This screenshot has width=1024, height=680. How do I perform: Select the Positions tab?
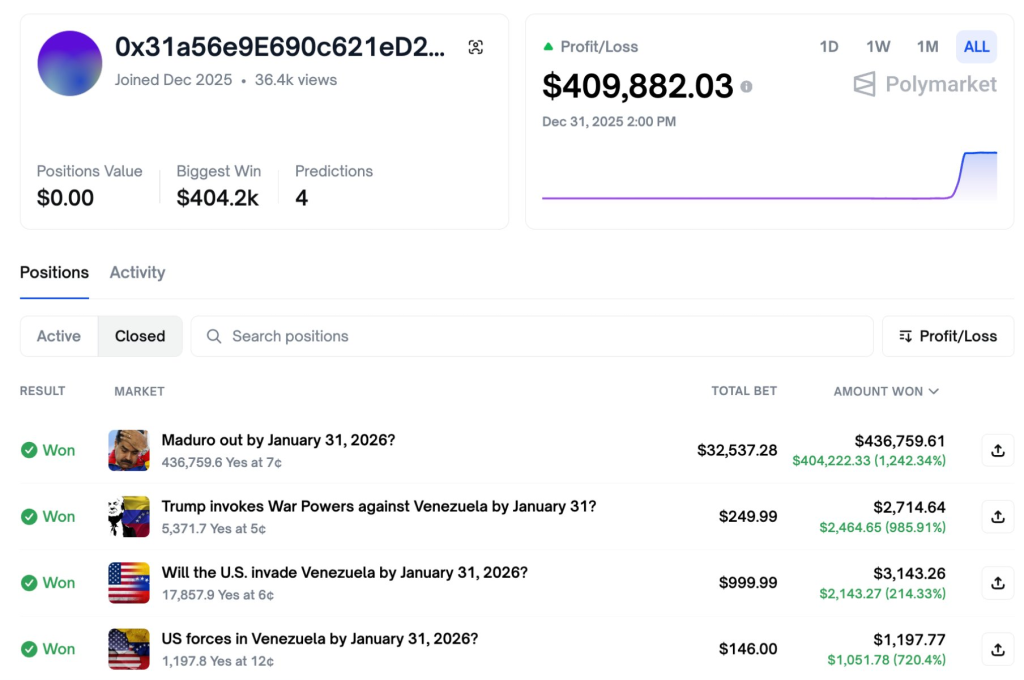click(54, 272)
